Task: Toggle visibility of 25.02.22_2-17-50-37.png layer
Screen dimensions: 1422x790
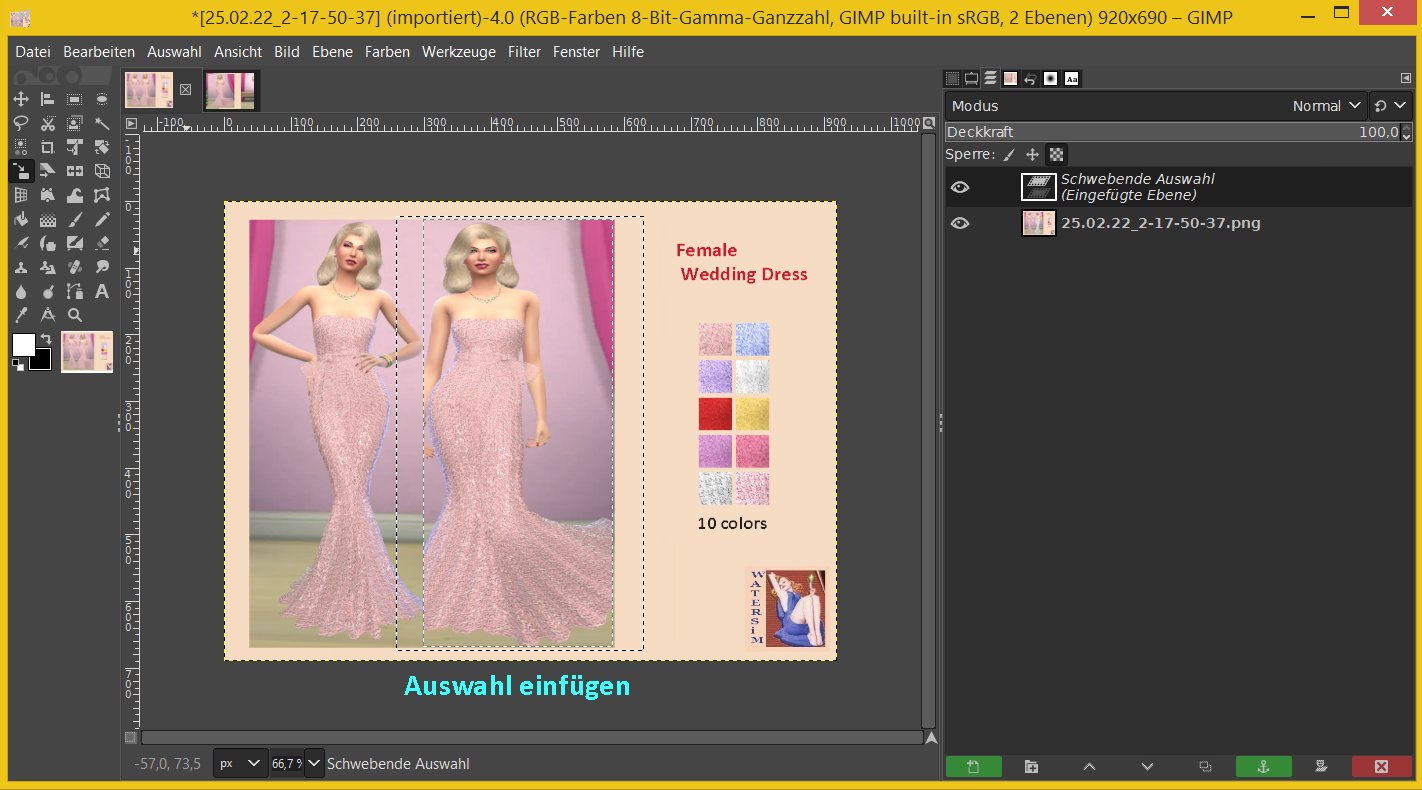Action: point(960,223)
